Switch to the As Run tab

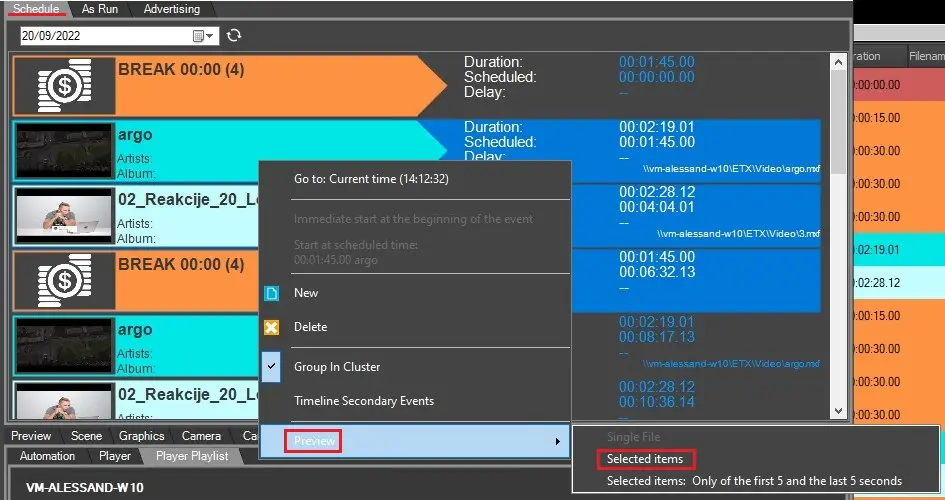(x=100, y=9)
